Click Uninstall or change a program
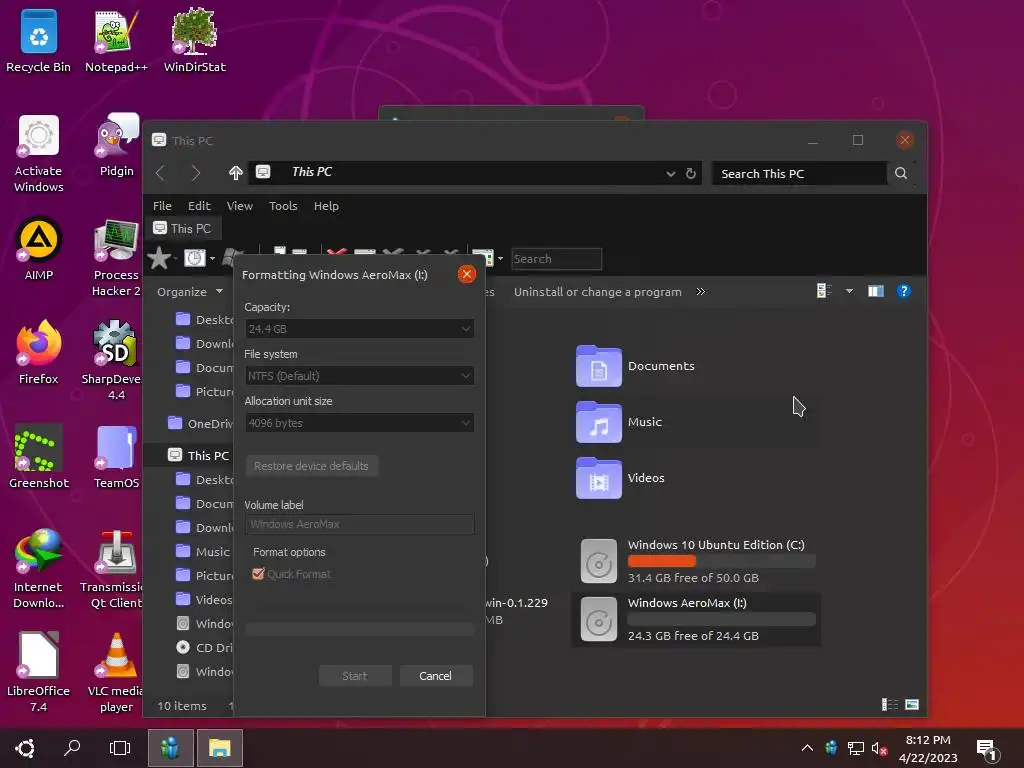Image resolution: width=1024 pixels, height=768 pixels. 598,292
